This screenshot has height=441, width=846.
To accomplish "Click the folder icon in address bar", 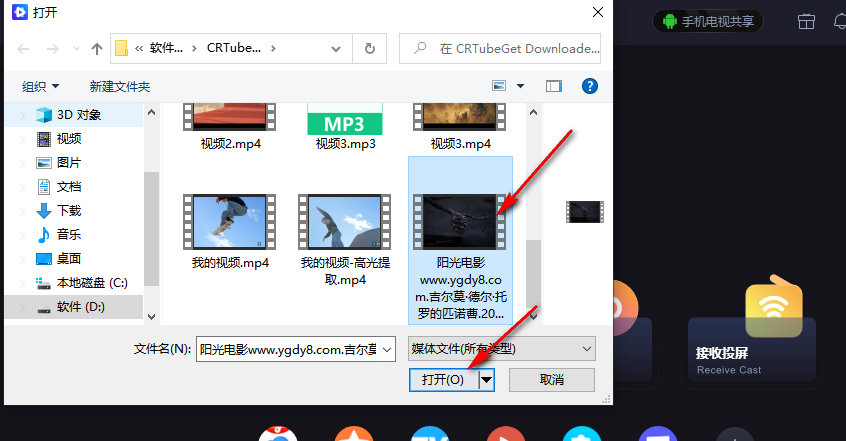I will (121, 49).
